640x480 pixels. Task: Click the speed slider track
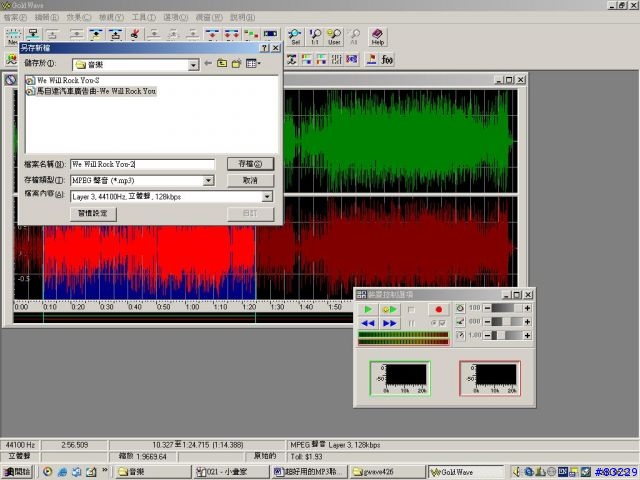(507, 336)
